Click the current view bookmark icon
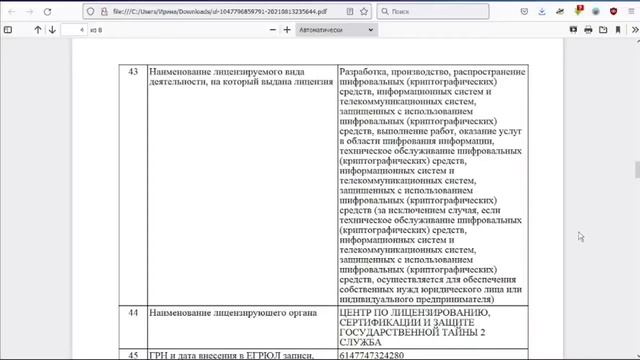The image size is (640, 360). pos(618,30)
